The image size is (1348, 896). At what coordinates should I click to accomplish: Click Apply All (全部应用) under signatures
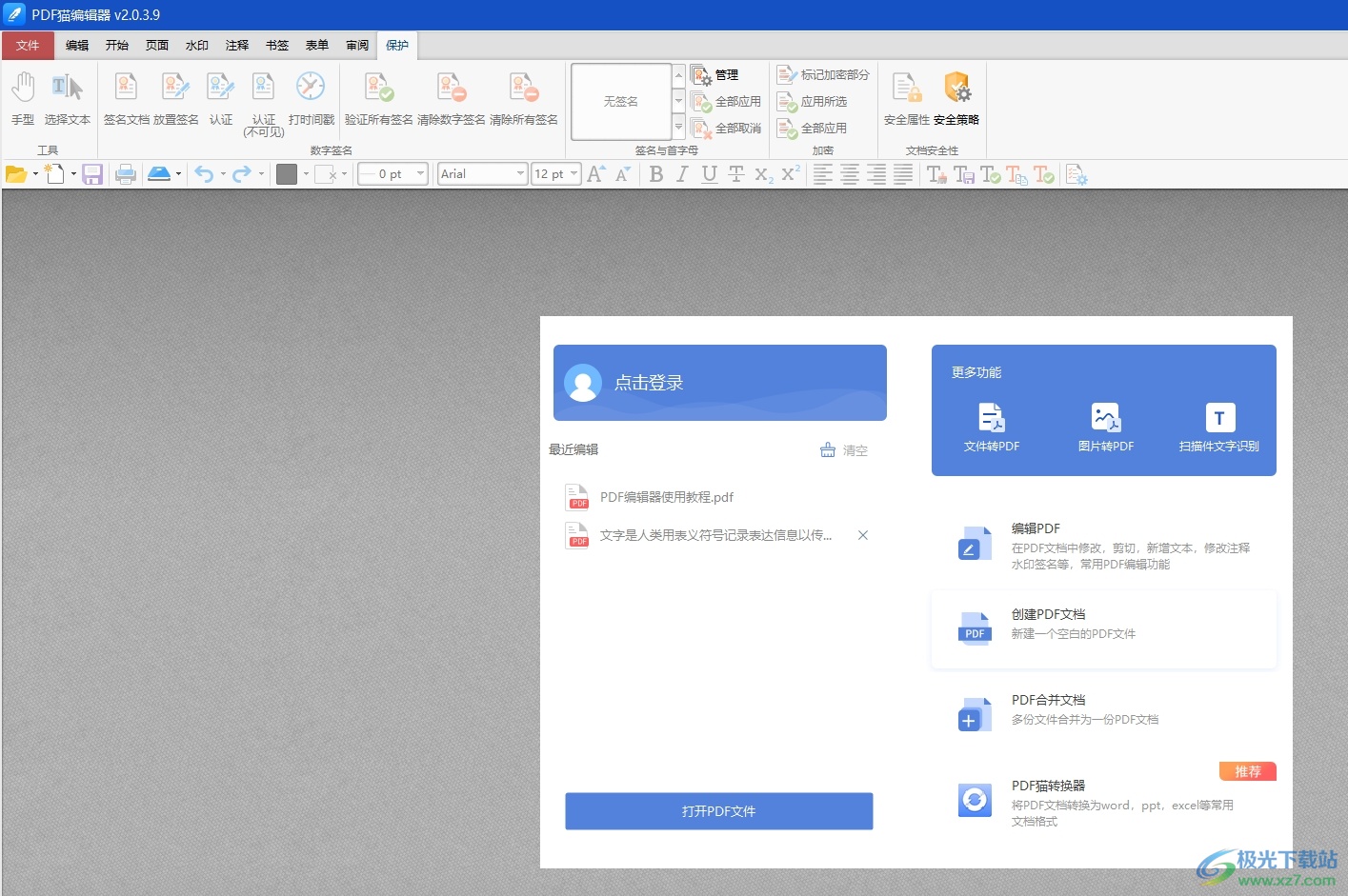[x=727, y=101]
